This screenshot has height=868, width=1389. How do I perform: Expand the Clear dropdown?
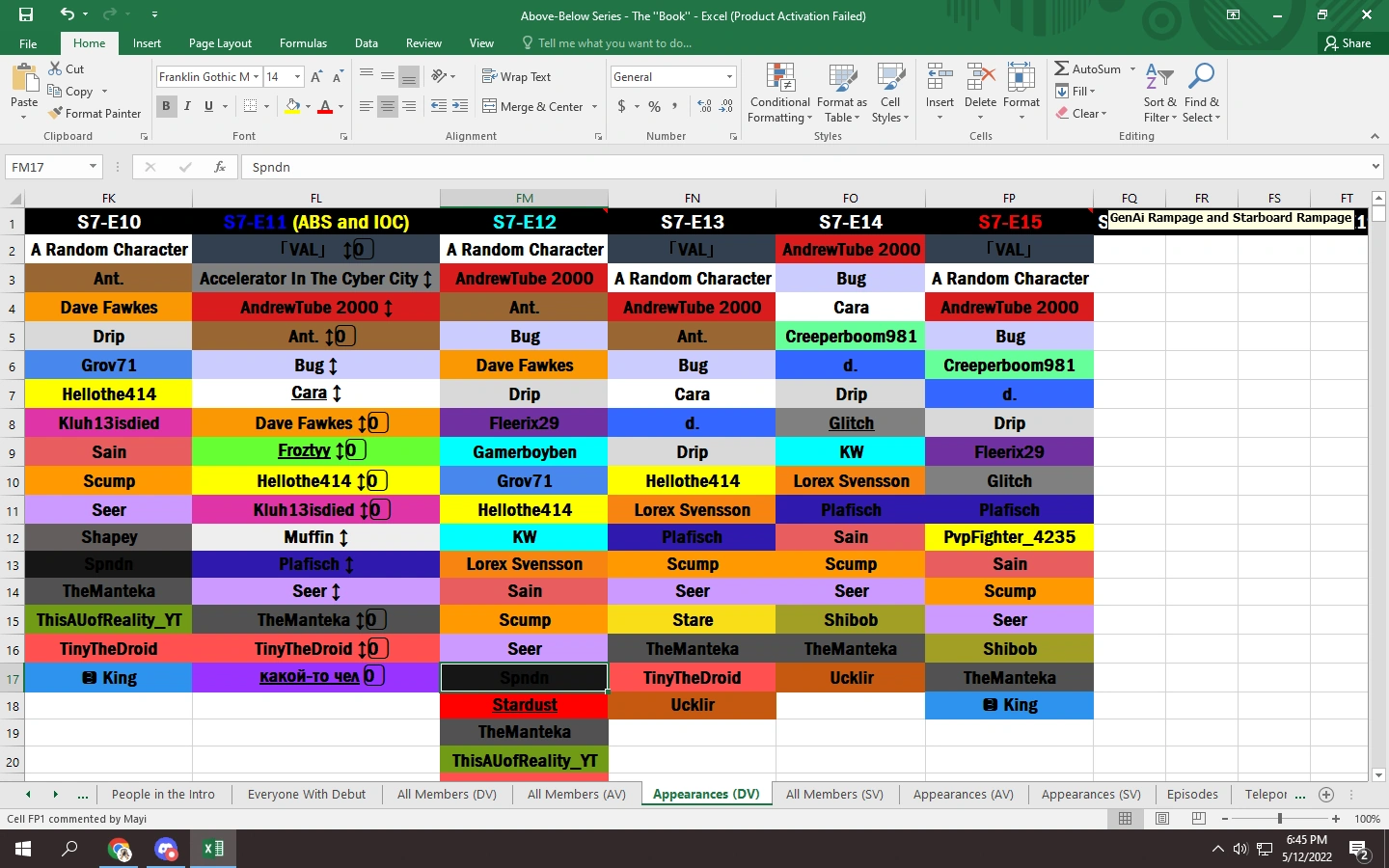point(1103,114)
